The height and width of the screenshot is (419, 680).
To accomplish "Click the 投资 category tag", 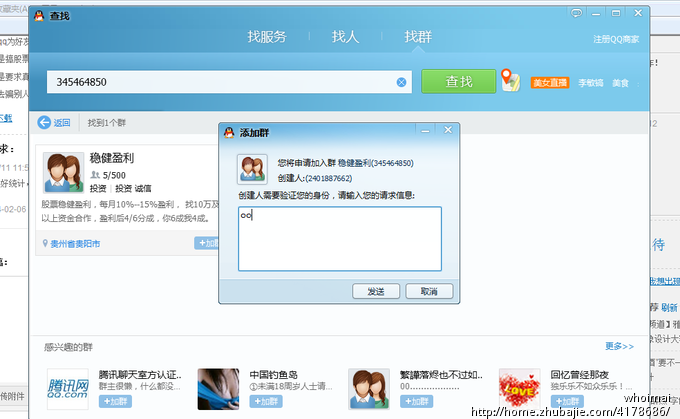I will [98, 188].
